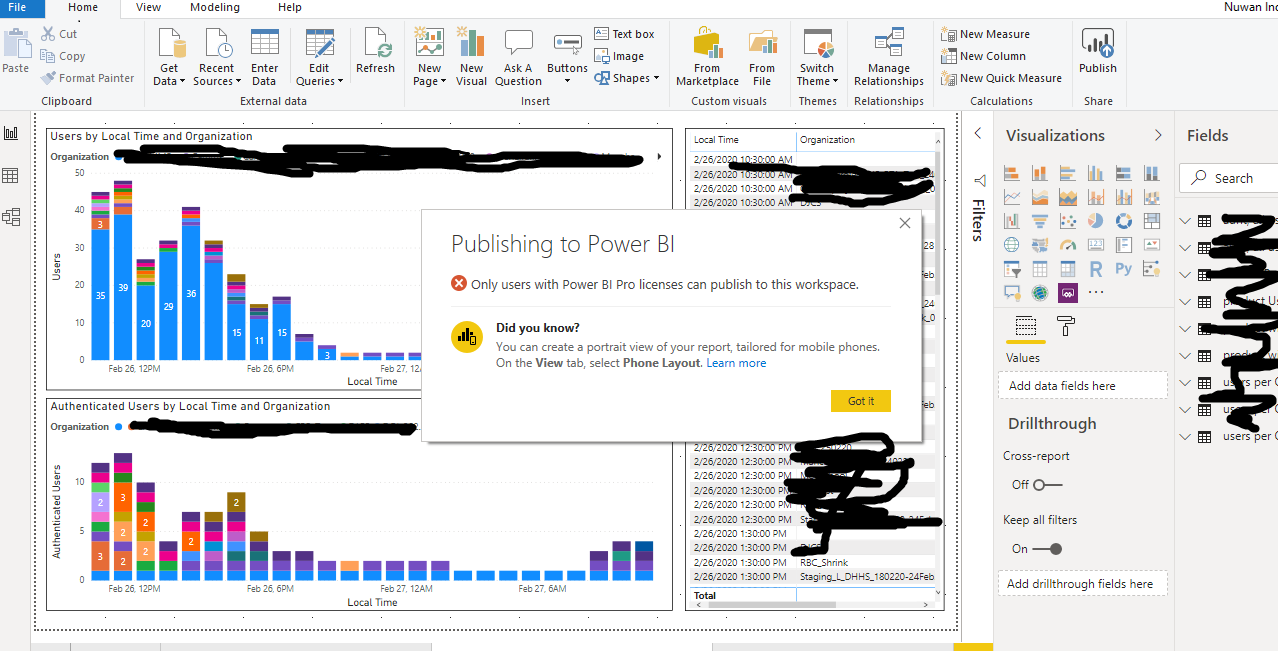
Task: Open more visuals ellipsis
Action: pos(1095,293)
